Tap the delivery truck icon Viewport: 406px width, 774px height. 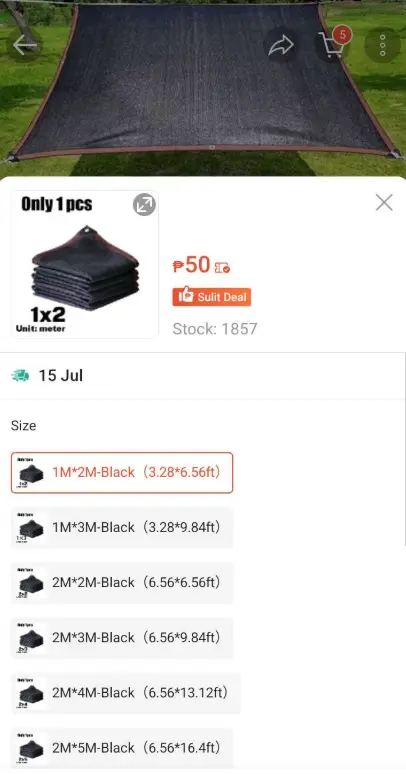[20, 376]
